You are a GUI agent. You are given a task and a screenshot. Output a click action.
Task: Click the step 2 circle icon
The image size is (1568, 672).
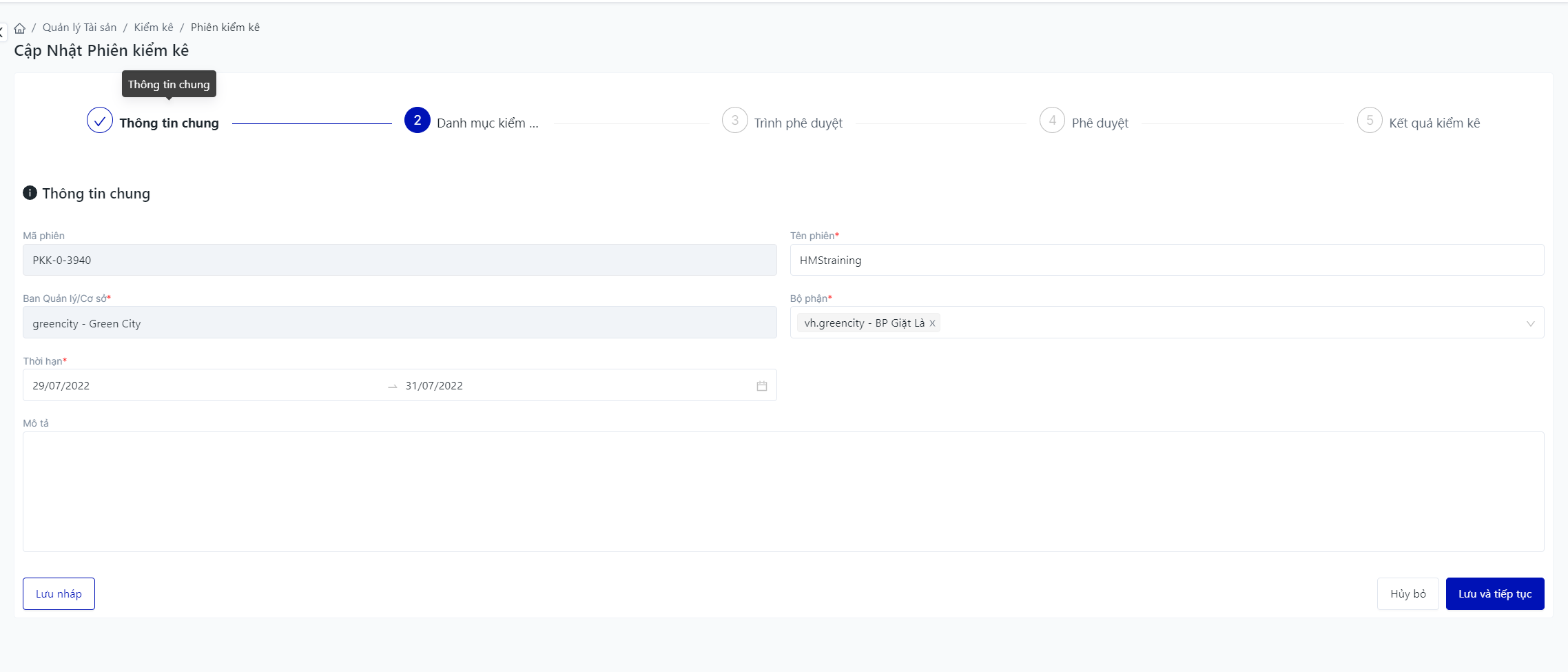tap(417, 121)
